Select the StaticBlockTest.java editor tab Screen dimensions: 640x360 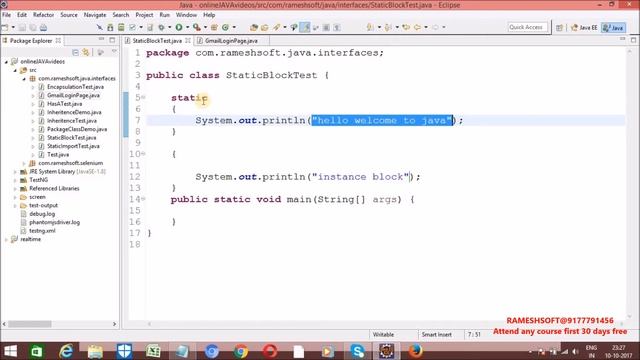(x=157, y=41)
